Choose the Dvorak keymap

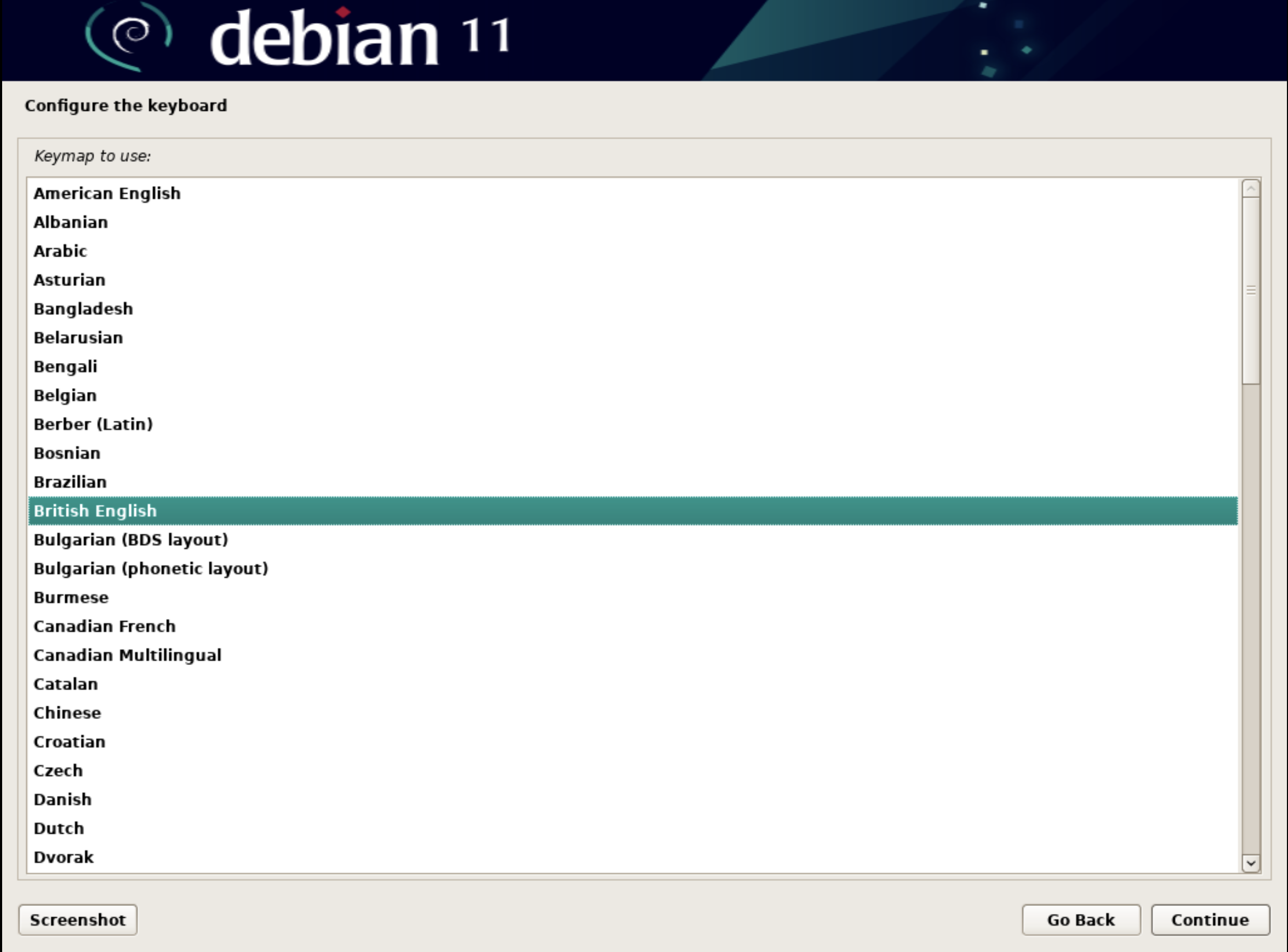pos(633,857)
